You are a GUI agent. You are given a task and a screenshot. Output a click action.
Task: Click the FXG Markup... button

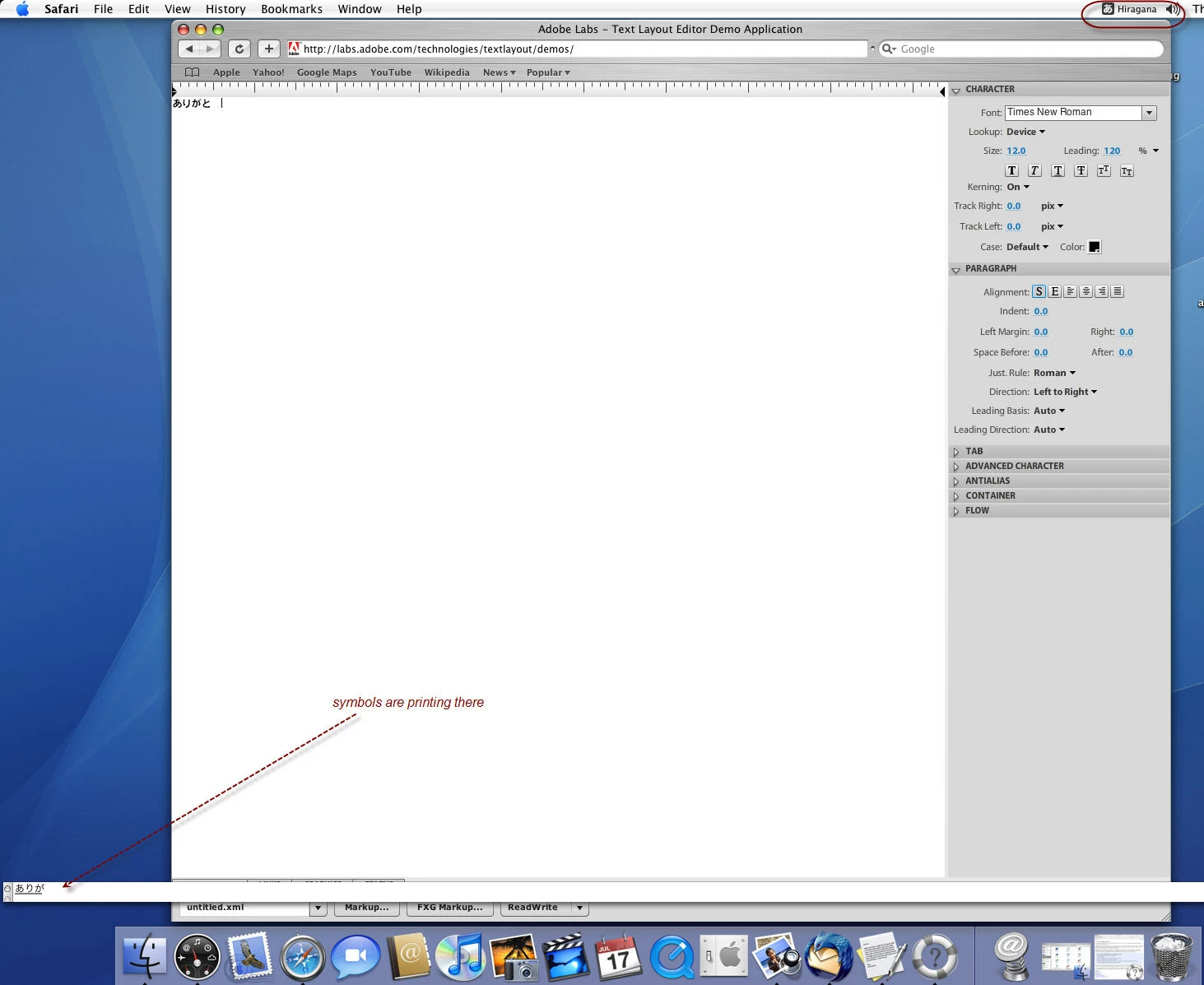pos(449,908)
